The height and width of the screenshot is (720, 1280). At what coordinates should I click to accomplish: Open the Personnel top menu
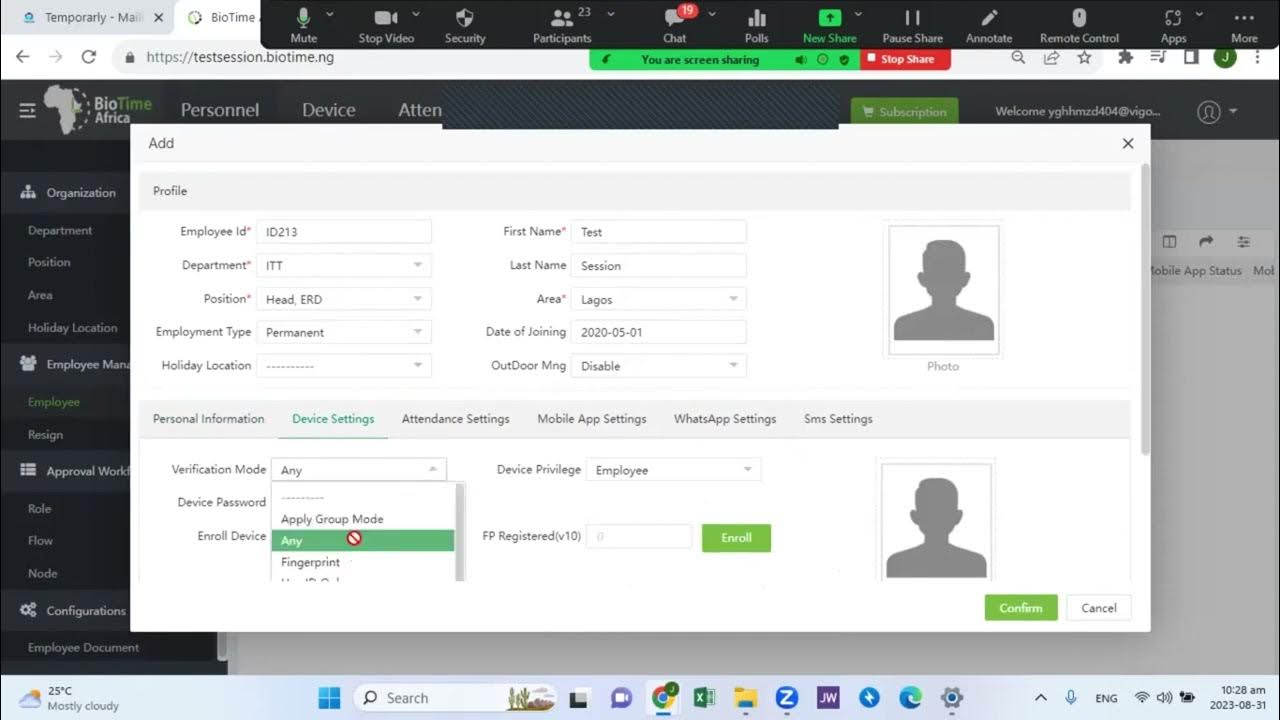pyautogui.click(x=220, y=110)
